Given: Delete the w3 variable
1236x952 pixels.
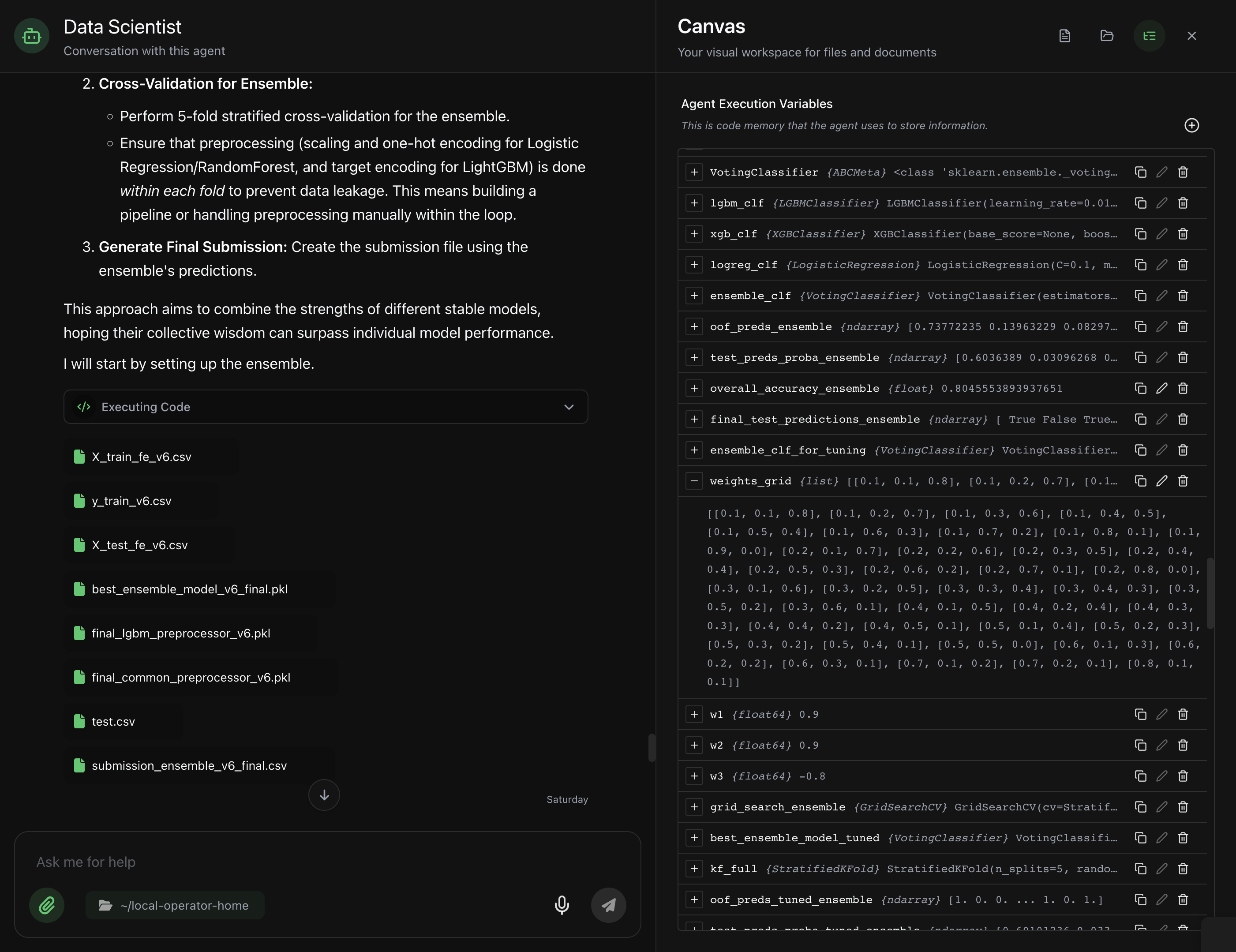Looking at the screenshot, I should (1182, 776).
